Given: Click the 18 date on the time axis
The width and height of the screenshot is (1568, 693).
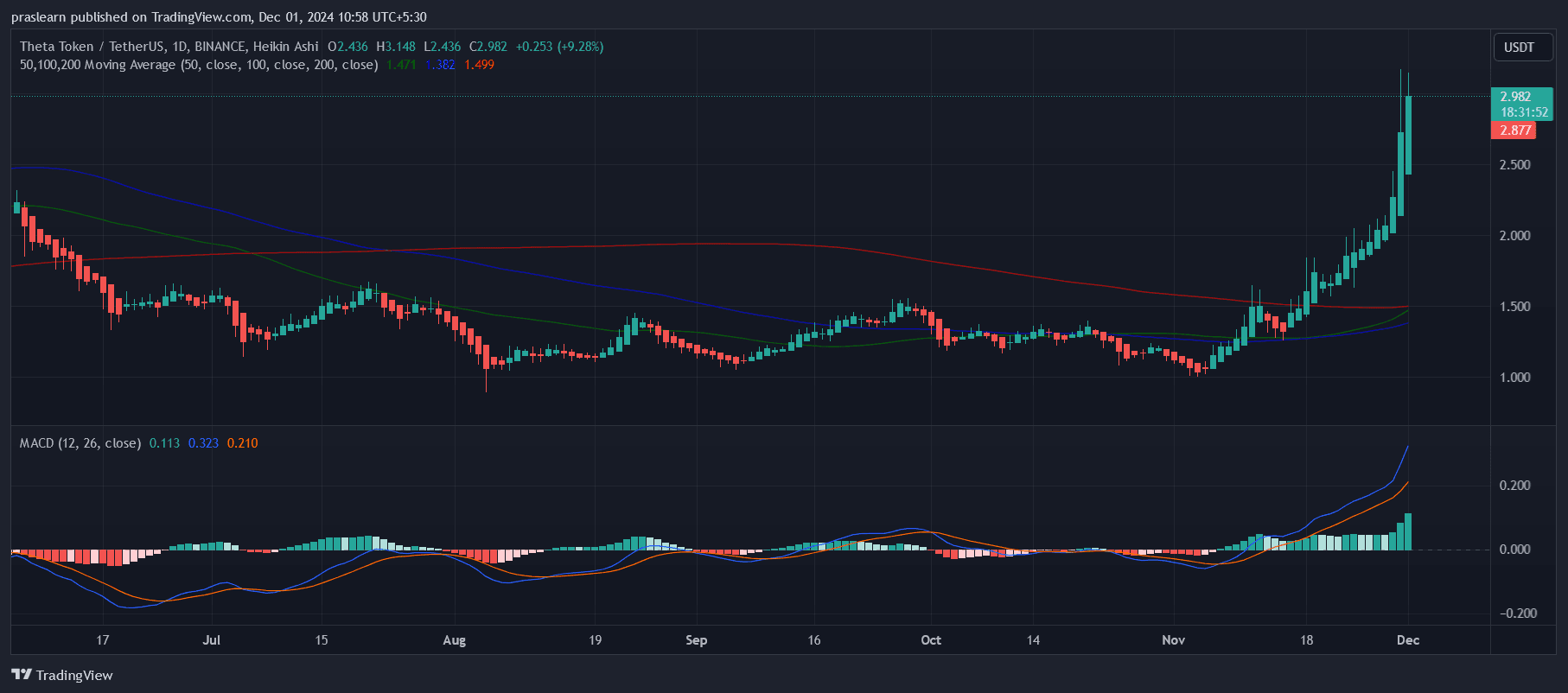Looking at the screenshot, I should point(1306,640).
